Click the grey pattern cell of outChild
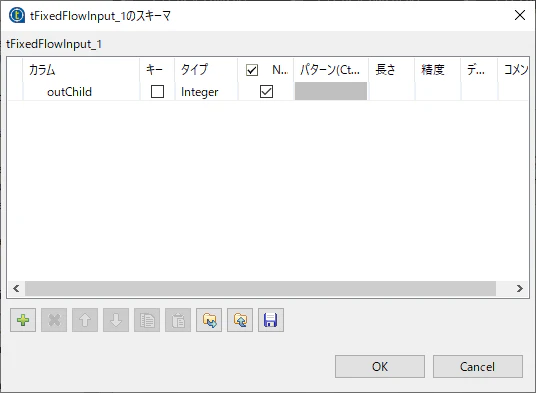The width and height of the screenshot is (536, 393). pos(331,91)
